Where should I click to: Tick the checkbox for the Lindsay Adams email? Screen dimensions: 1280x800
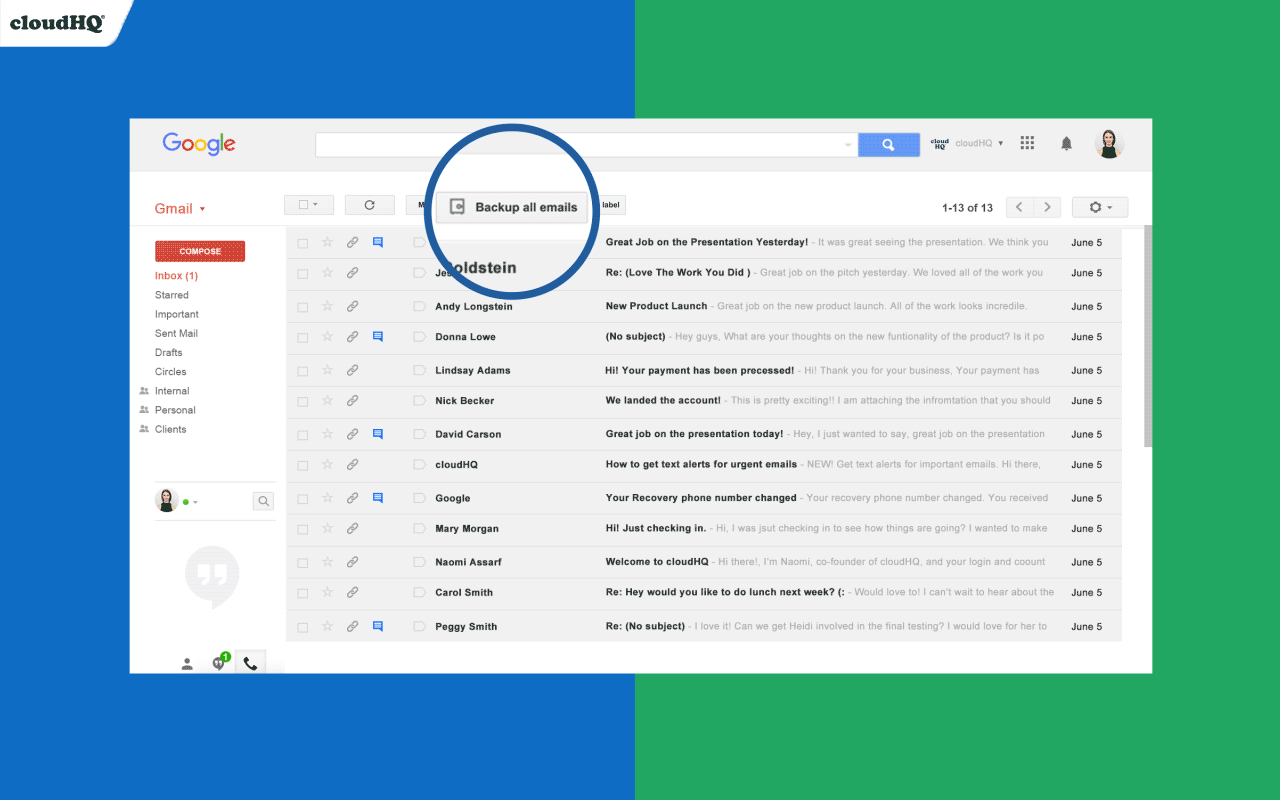click(x=302, y=371)
